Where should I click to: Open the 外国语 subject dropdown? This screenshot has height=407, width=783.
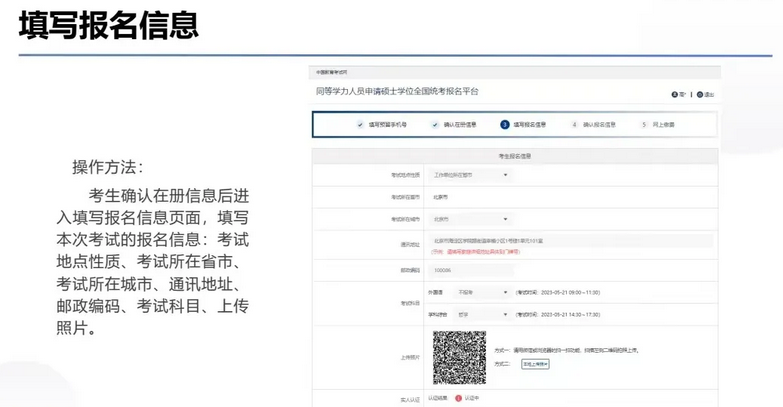click(481, 293)
